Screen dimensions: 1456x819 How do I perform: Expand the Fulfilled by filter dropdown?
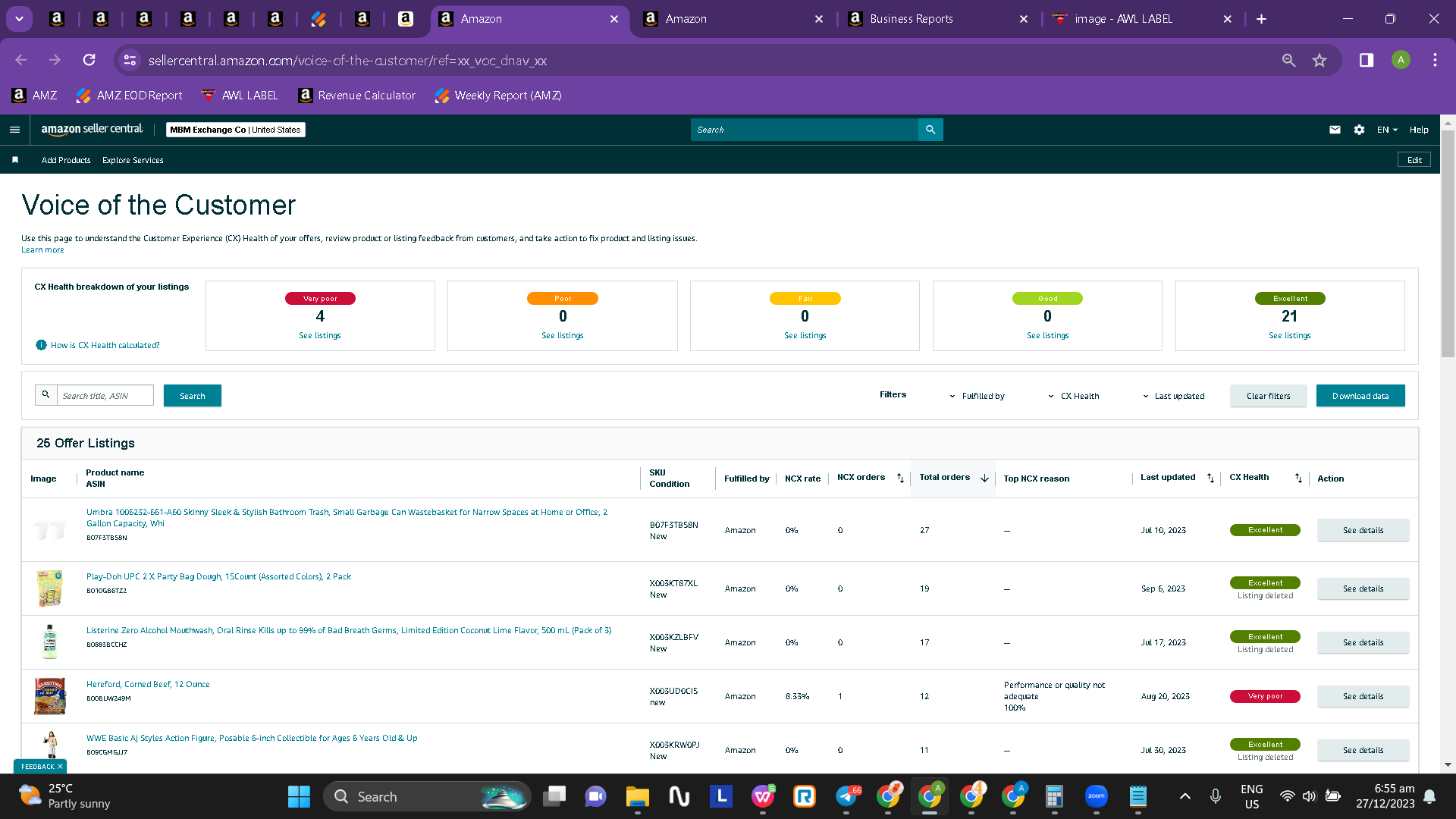click(977, 396)
